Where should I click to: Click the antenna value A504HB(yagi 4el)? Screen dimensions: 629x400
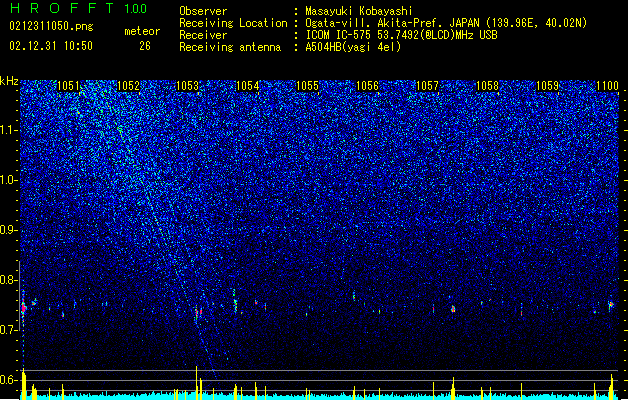point(353,47)
